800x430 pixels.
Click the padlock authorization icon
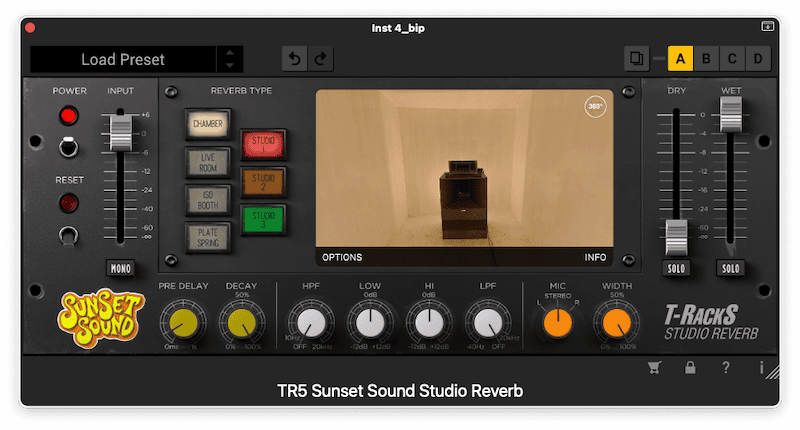[x=690, y=367]
